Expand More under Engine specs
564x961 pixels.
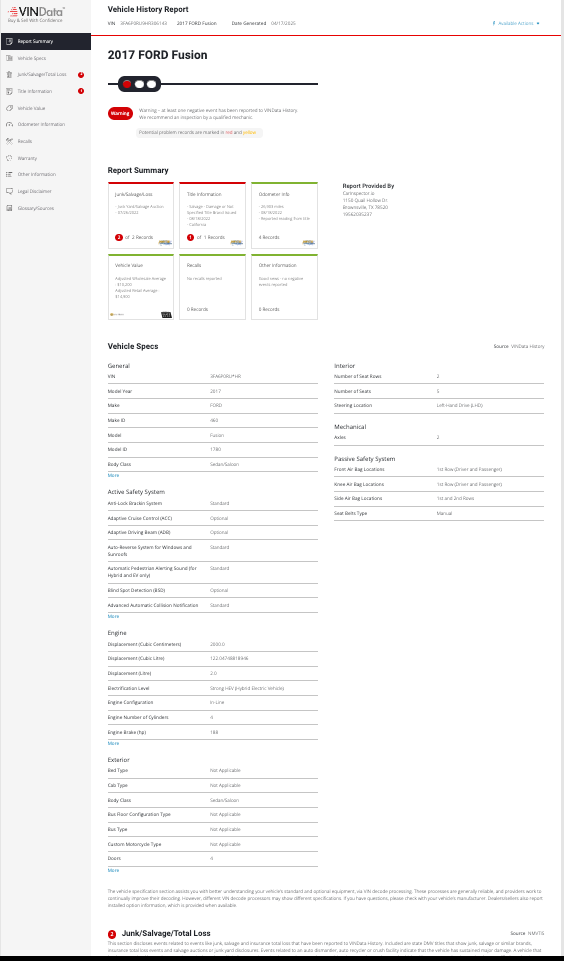[113, 743]
